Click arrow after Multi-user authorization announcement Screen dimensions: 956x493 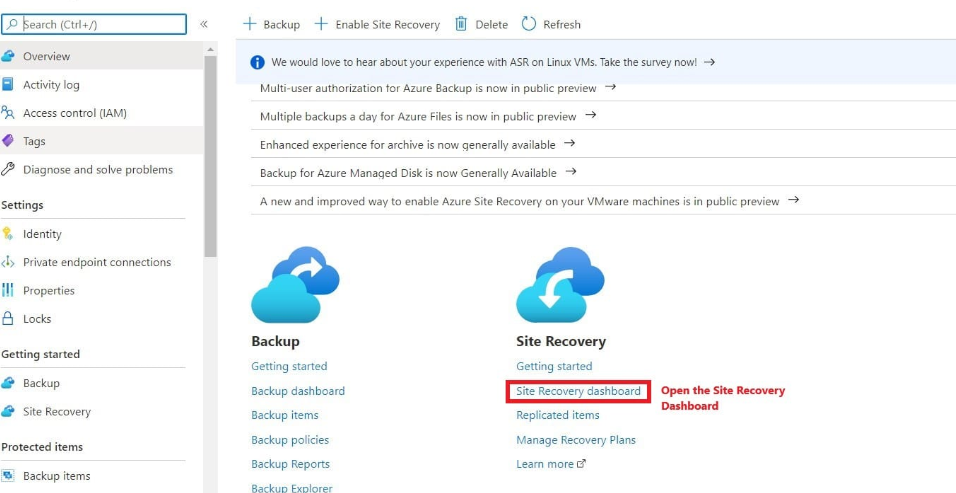tap(610, 87)
